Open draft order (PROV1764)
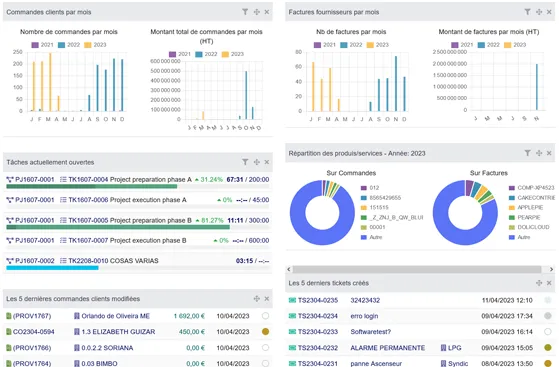This screenshot has width=559, height=367. (x=29, y=363)
